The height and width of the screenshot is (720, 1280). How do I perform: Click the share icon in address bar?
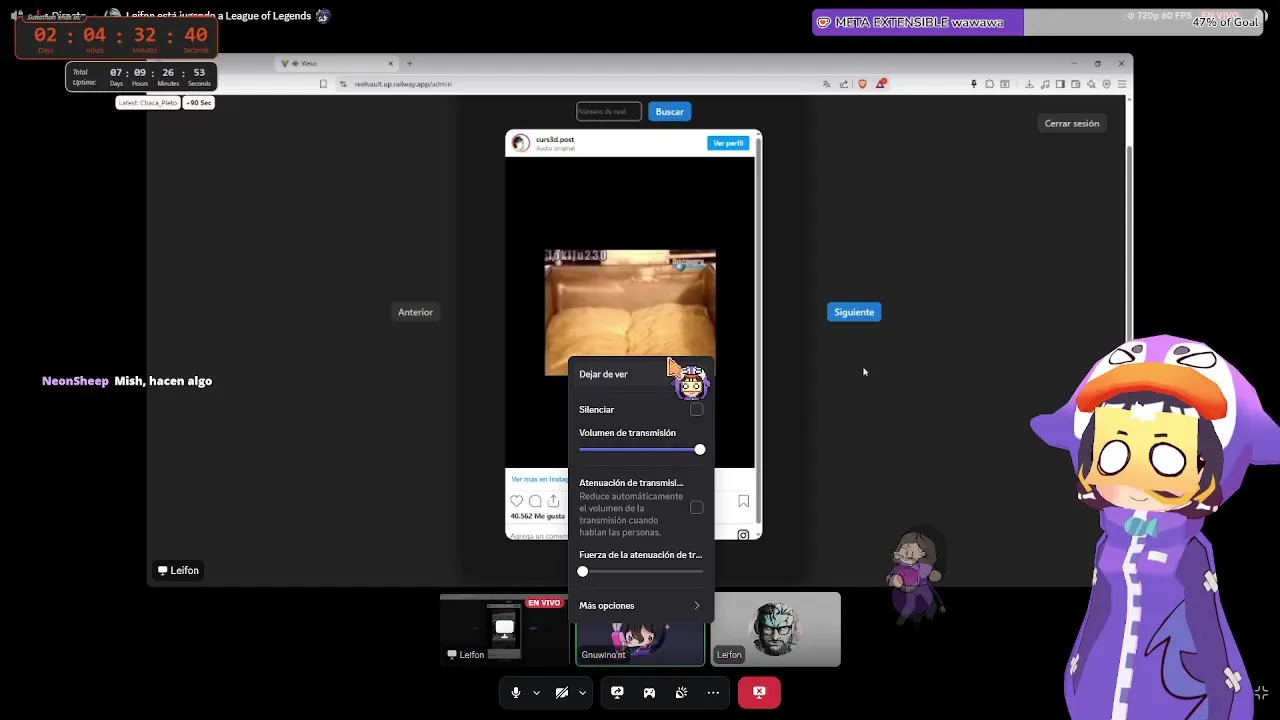click(844, 84)
